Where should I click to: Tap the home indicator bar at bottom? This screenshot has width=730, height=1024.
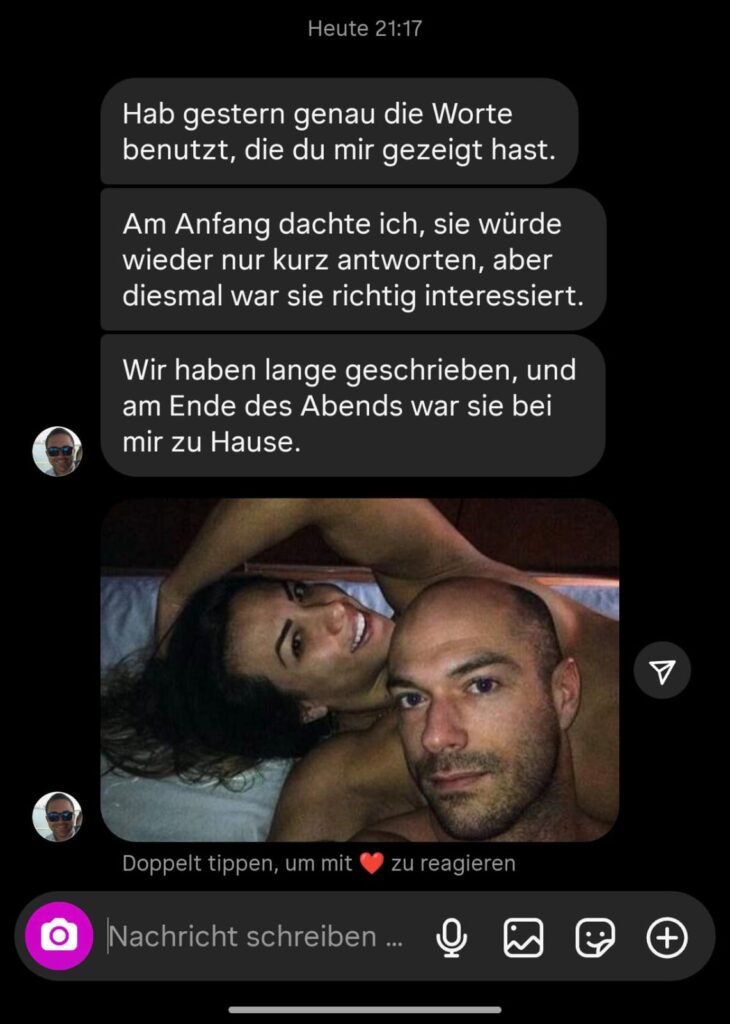tap(364, 1010)
